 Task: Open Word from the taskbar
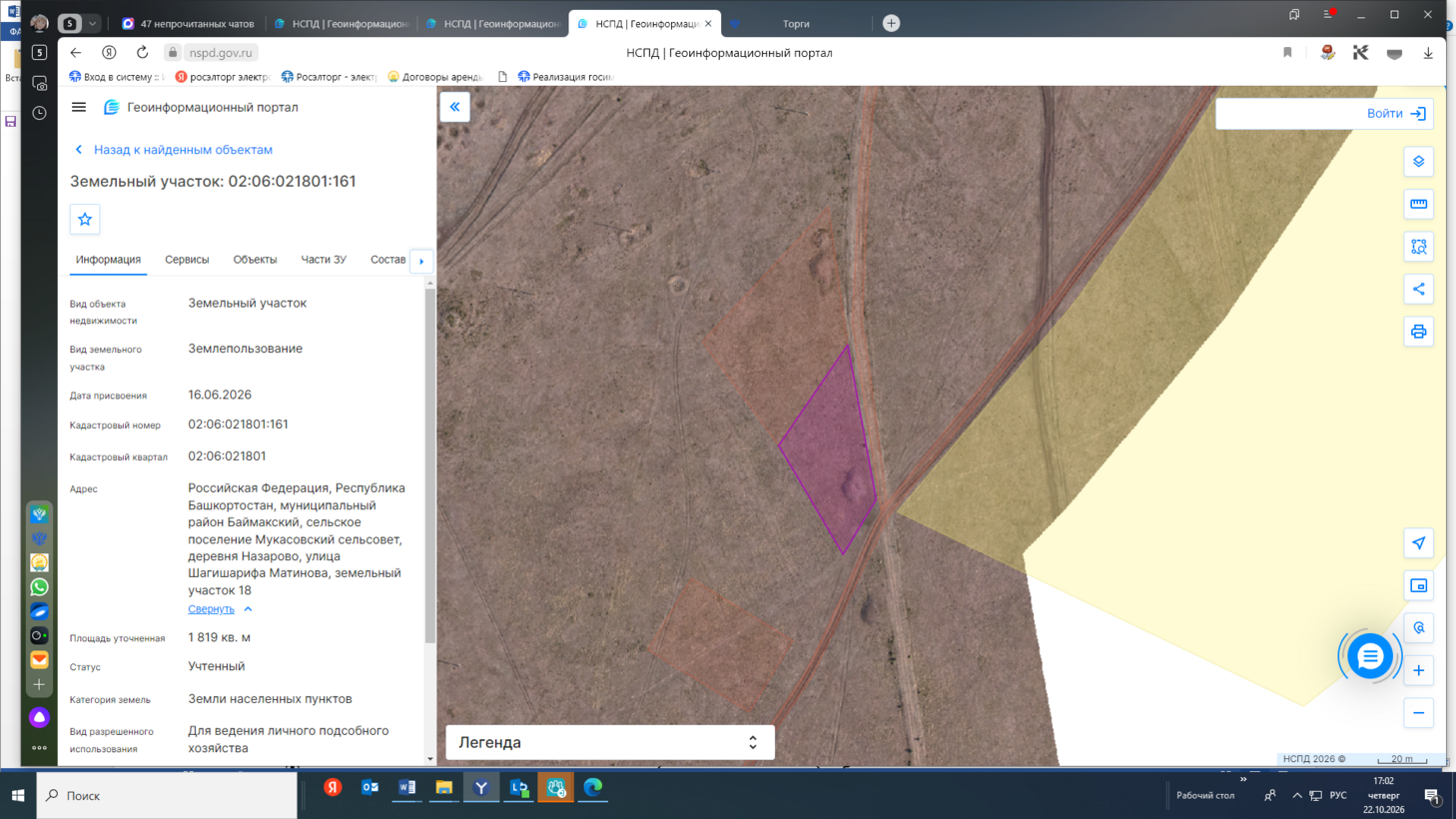coord(406,788)
